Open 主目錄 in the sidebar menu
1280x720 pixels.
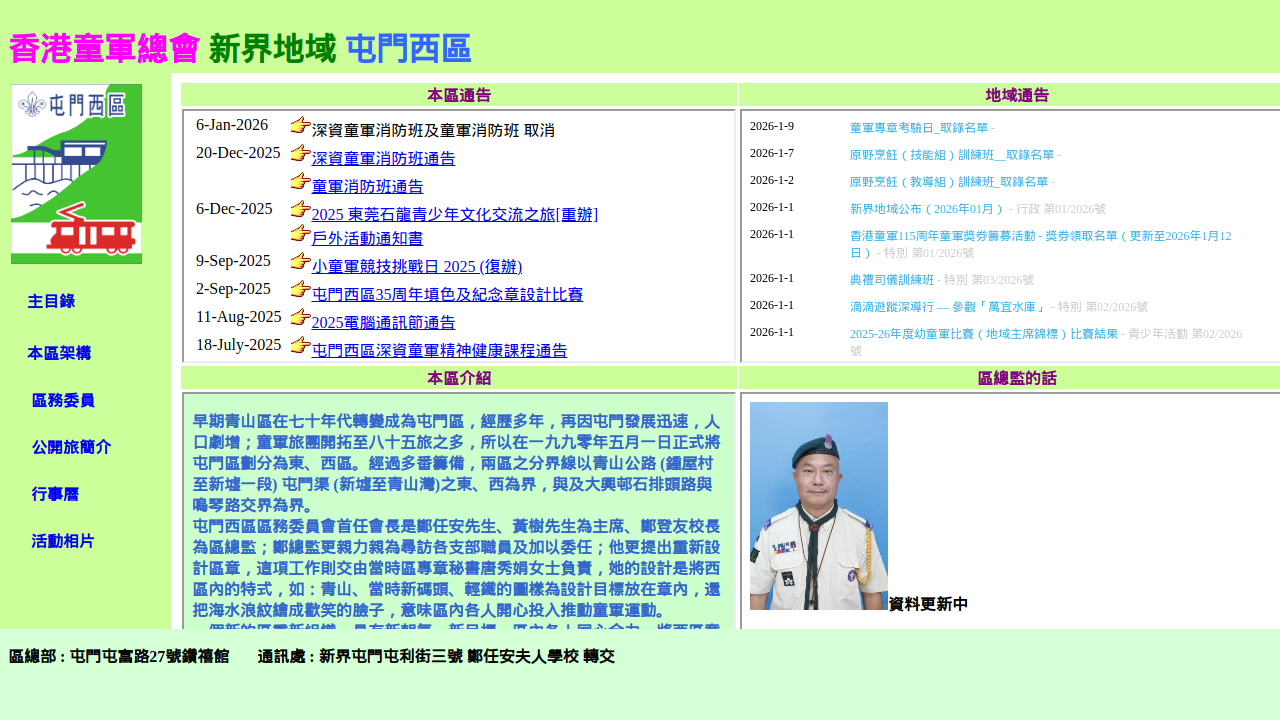(51, 301)
